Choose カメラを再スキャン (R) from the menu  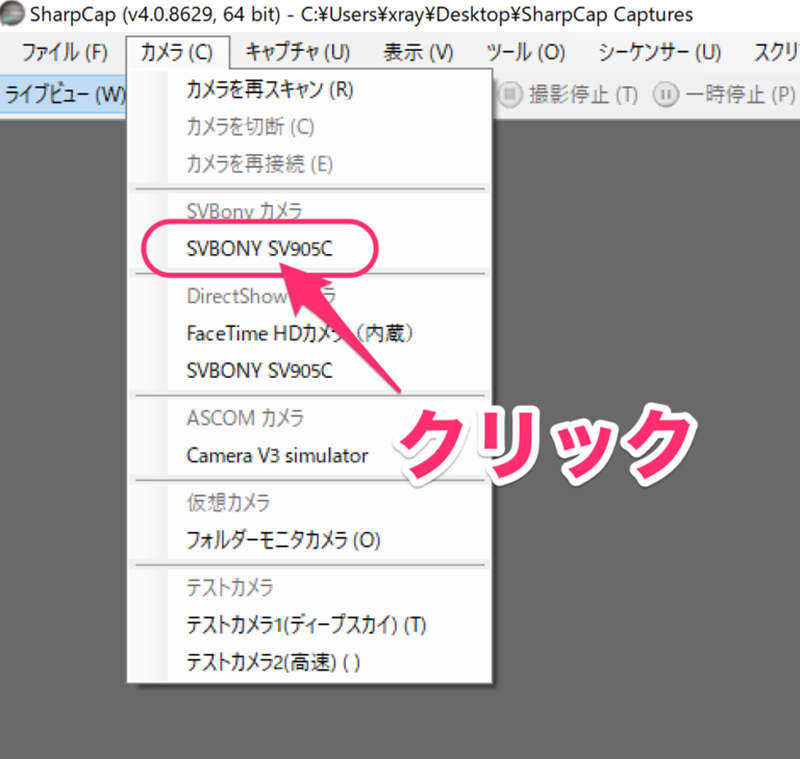270,89
